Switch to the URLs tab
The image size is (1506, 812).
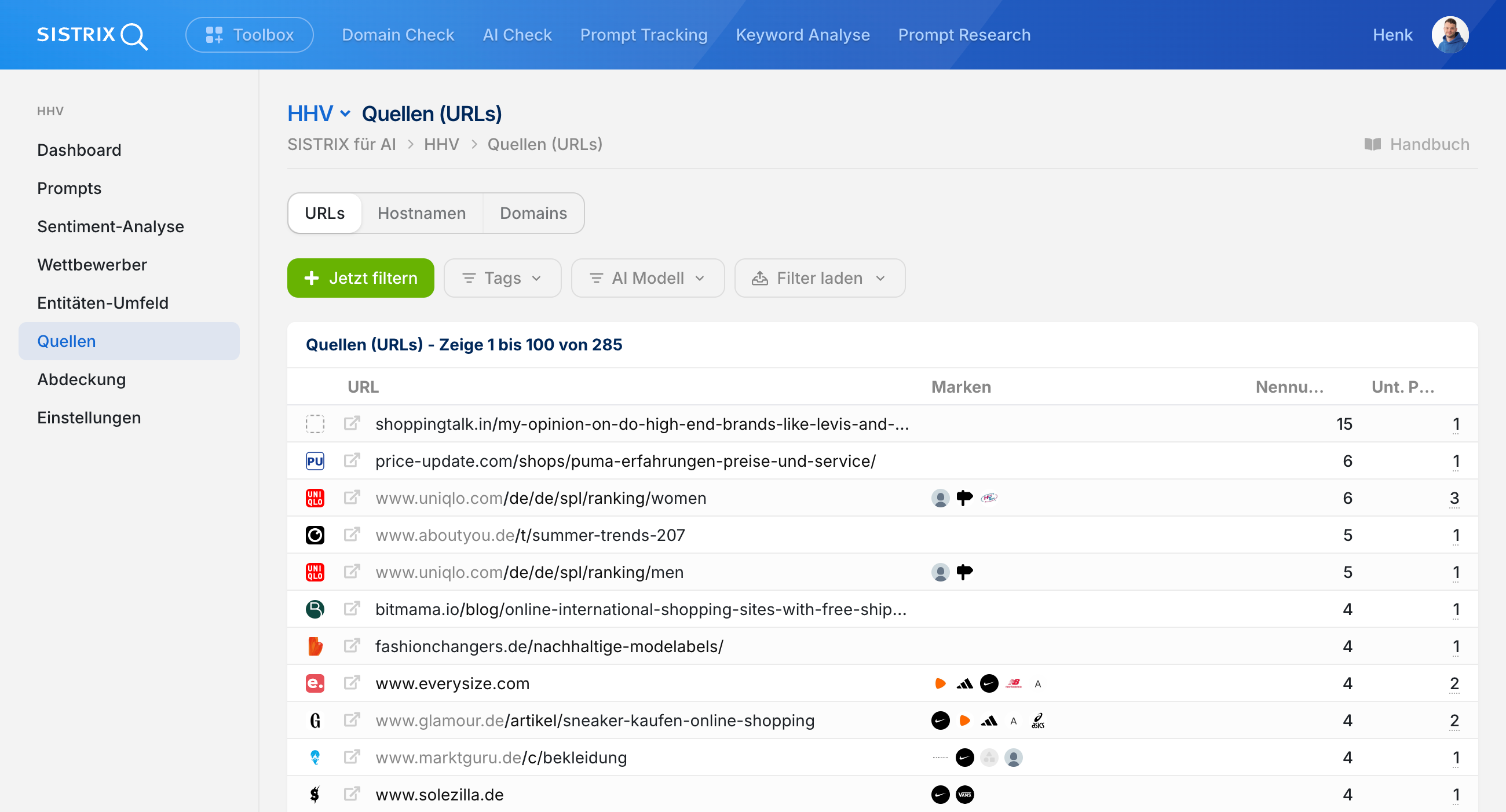[x=324, y=213]
